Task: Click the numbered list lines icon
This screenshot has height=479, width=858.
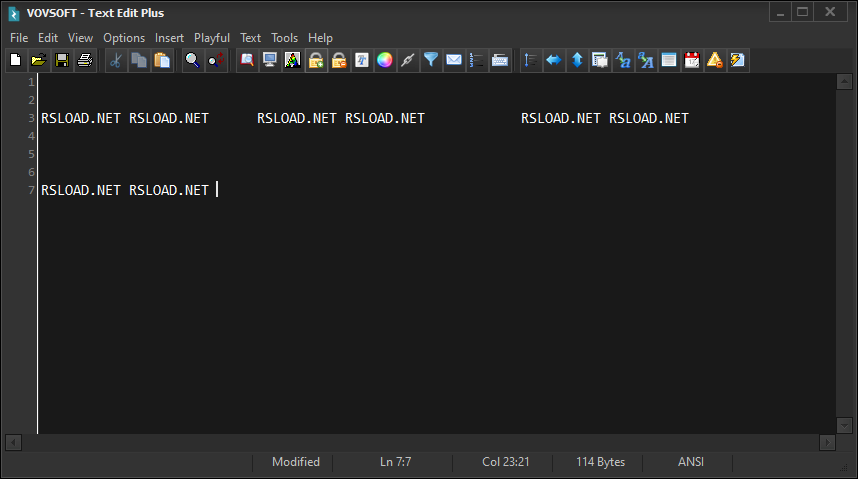Action: (477, 60)
